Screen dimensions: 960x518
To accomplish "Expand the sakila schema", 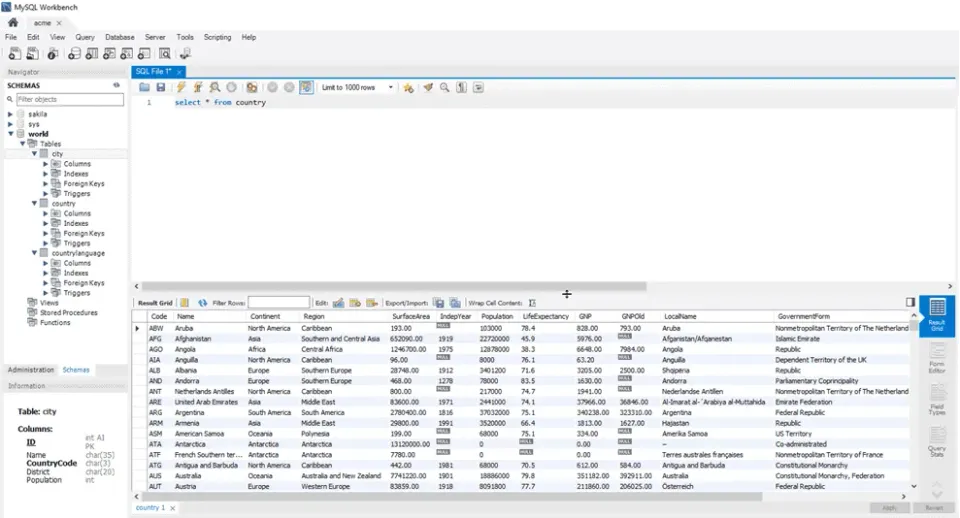I will (10, 114).
